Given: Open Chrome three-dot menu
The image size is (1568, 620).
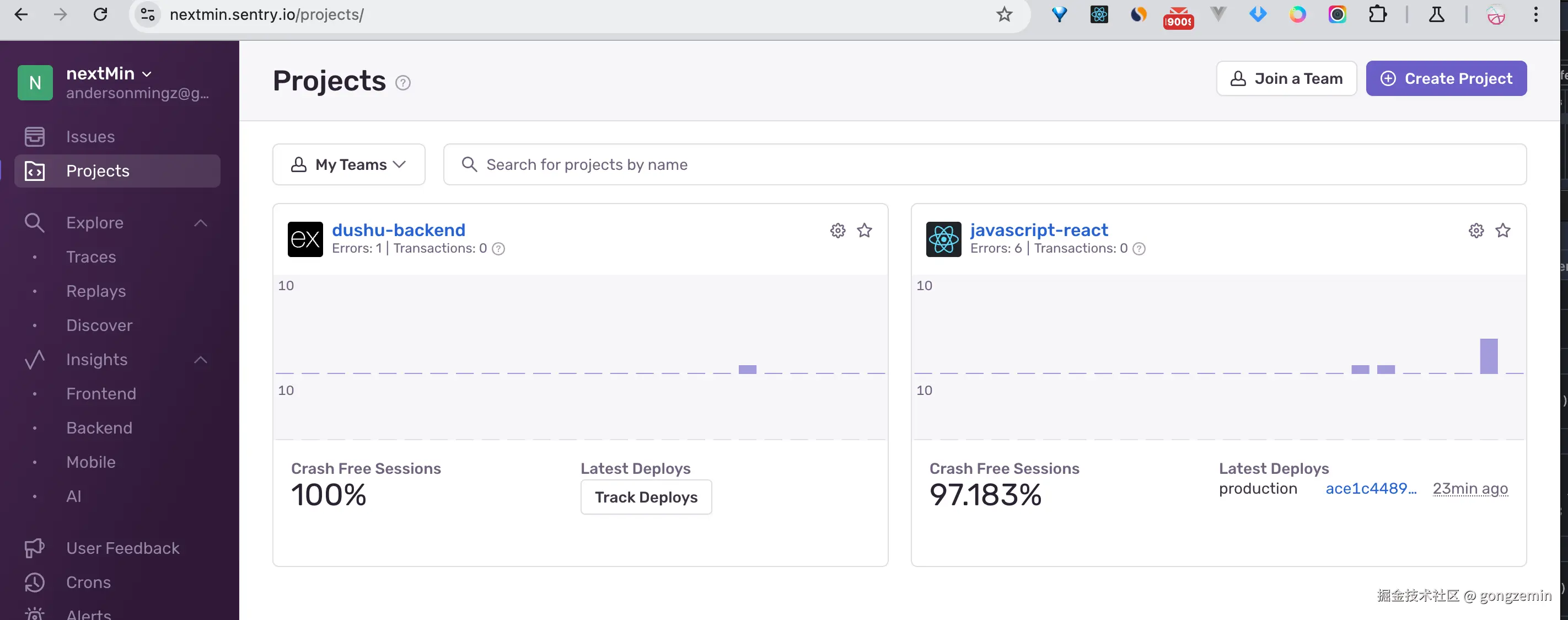Looking at the screenshot, I should click(x=1535, y=14).
